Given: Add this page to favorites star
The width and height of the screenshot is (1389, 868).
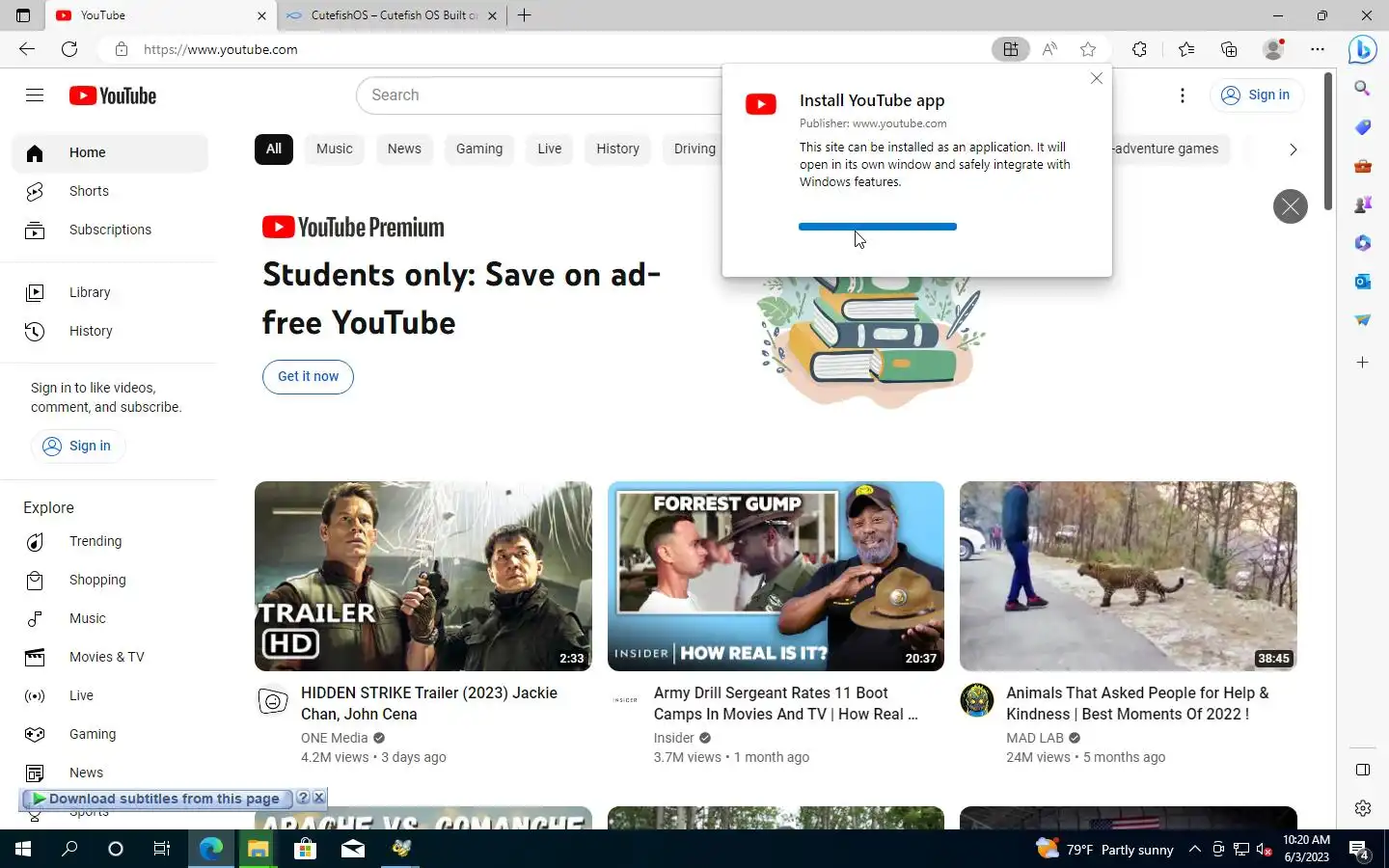Looking at the screenshot, I should pos(1088,49).
